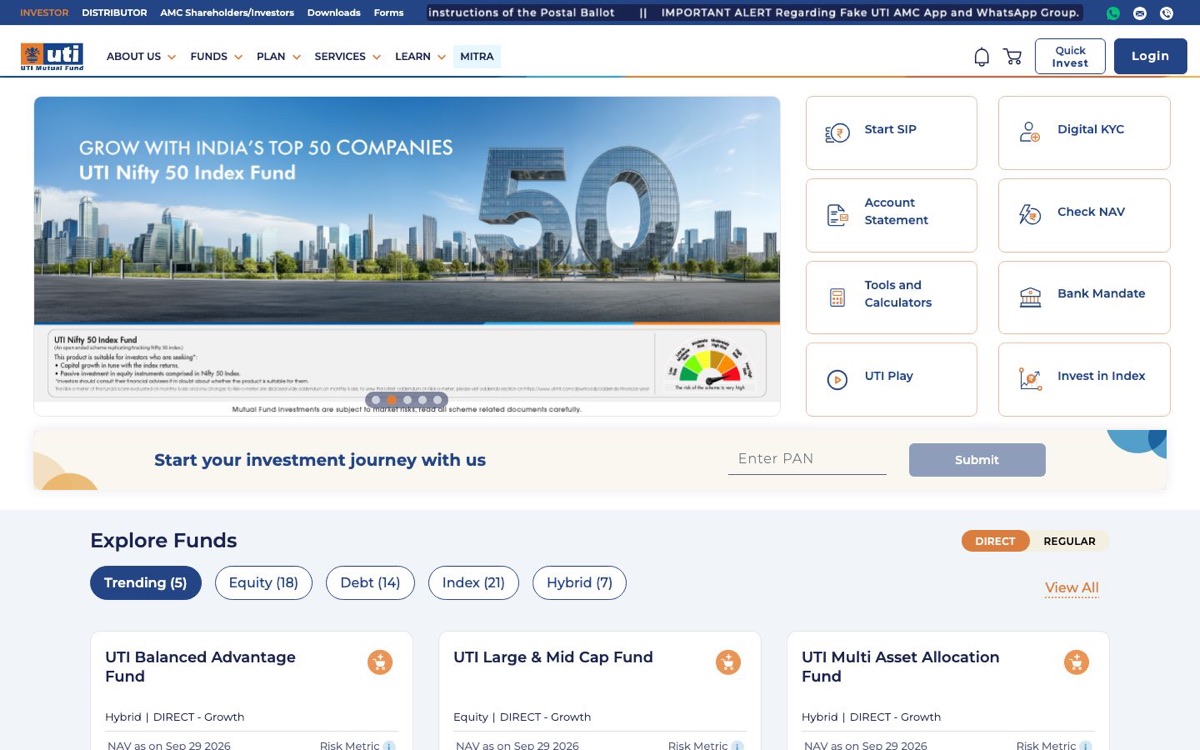Image resolution: width=1200 pixels, height=750 pixels.
Task: Go to fourth banner carousel dot
Action: [x=422, y=400]
